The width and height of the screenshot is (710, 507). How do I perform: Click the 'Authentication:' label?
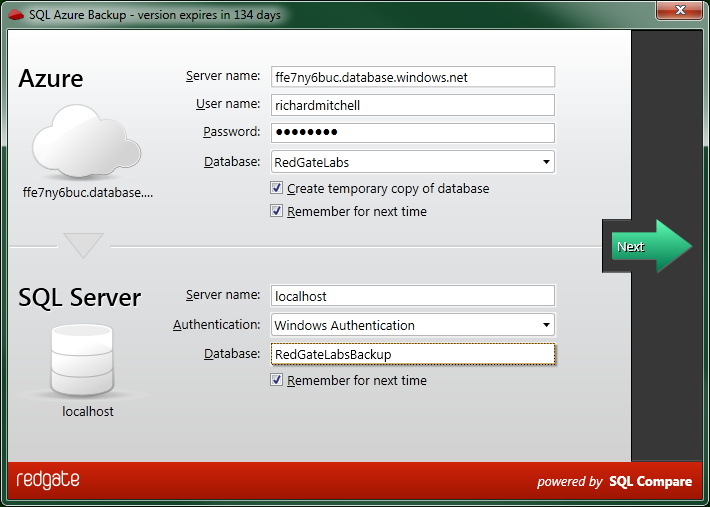coord(216,325)
